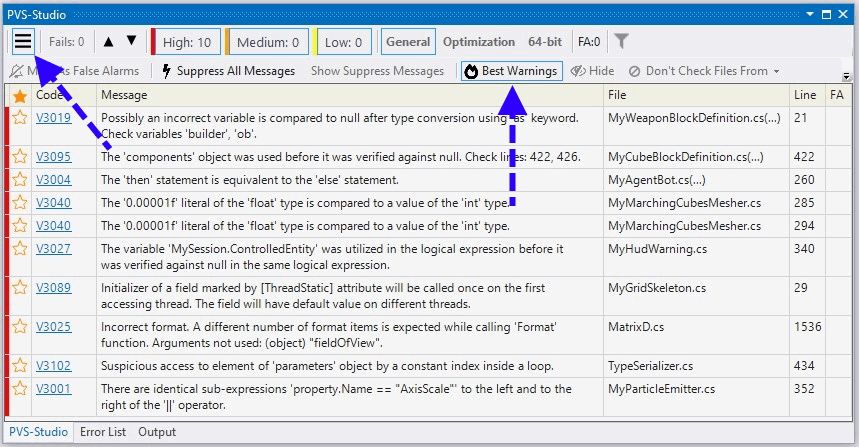
Task: Sort by the Message column header
Action: (350, 95)
